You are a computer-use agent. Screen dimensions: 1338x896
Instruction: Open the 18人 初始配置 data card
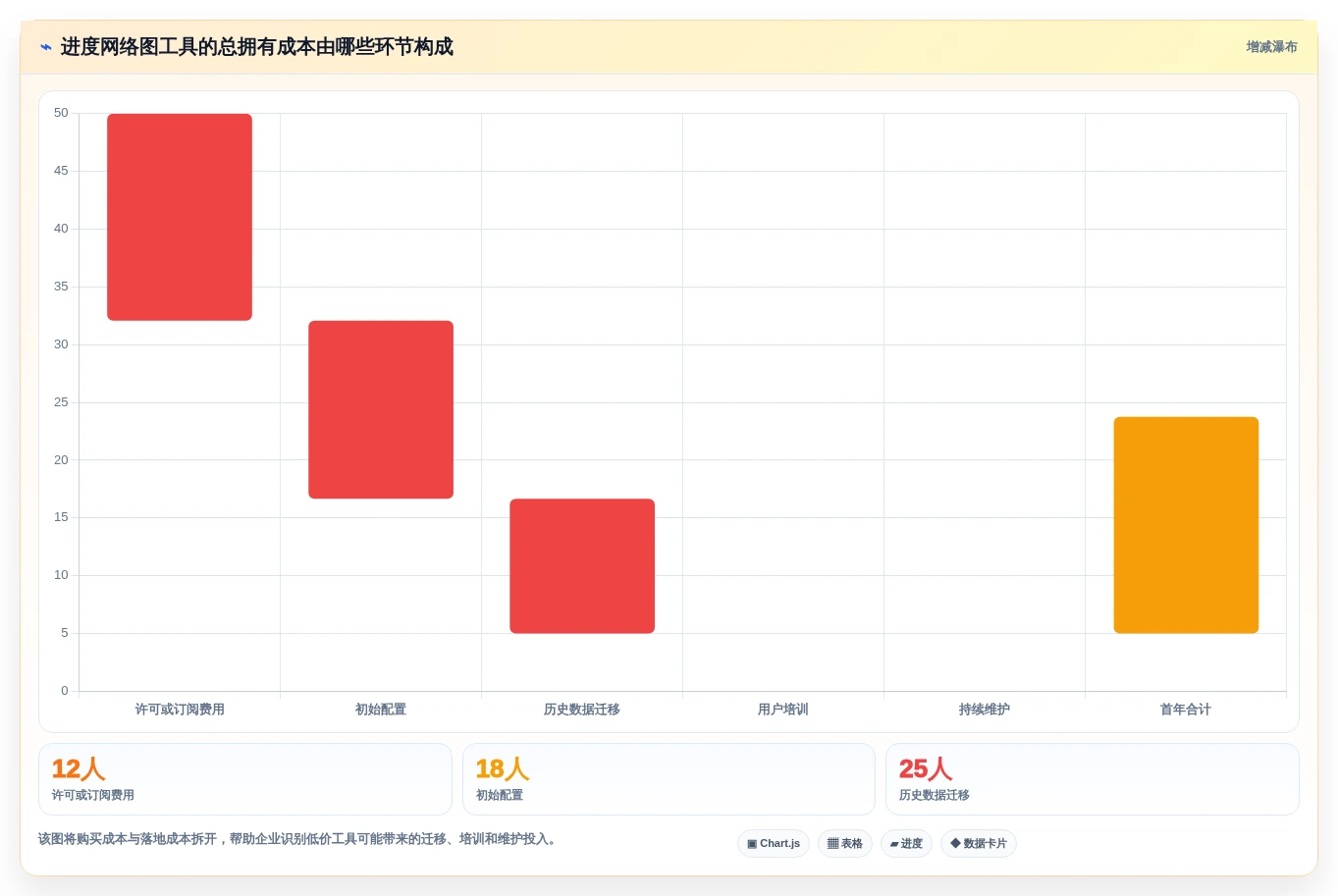pos(669,779)
